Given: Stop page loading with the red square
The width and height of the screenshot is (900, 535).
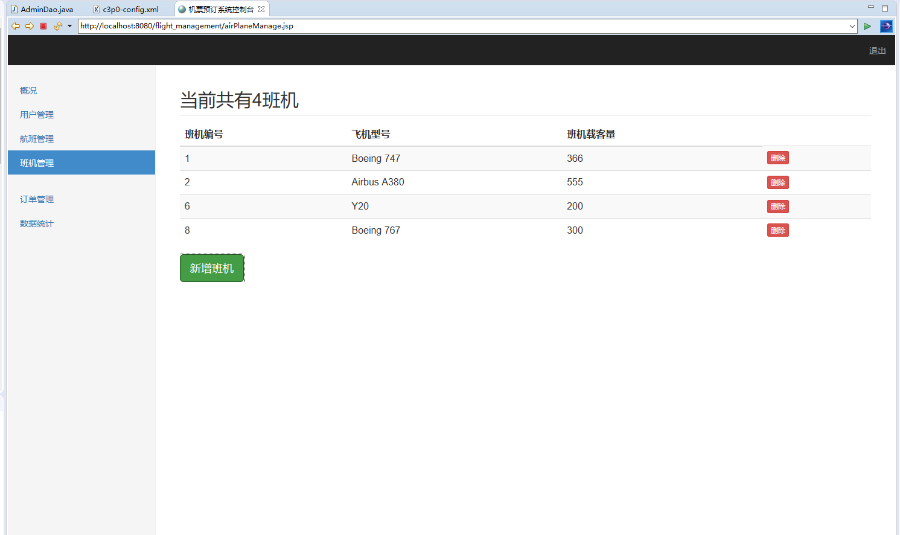Looking at the screenshot, I should point(43,26).
